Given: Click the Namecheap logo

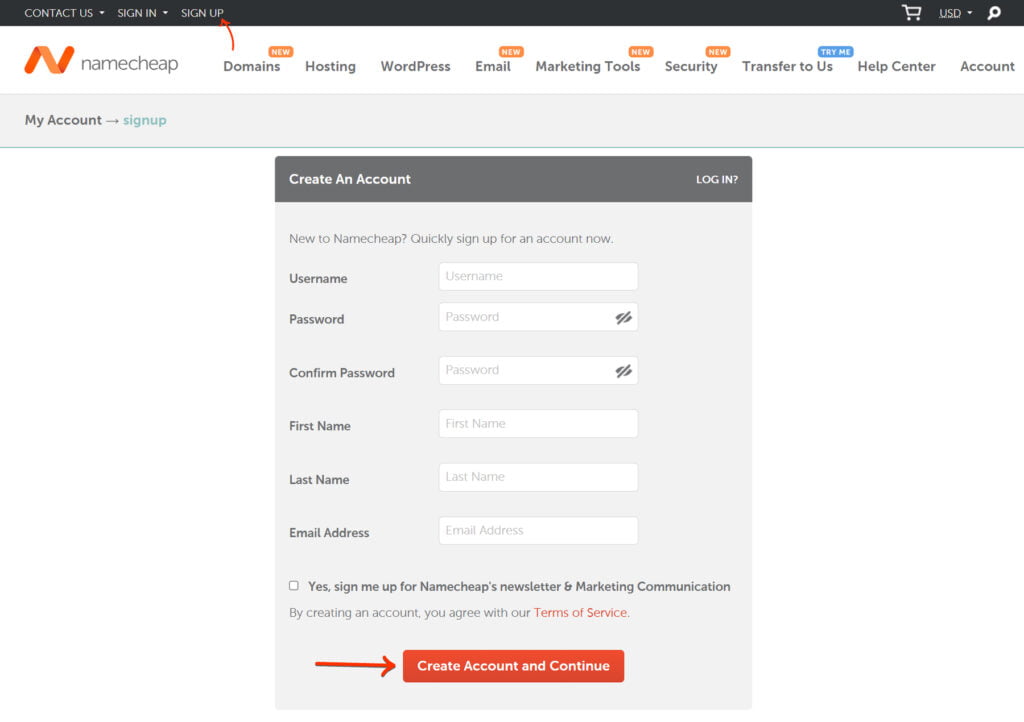Looking at the screenshot, I should (101, 62).
